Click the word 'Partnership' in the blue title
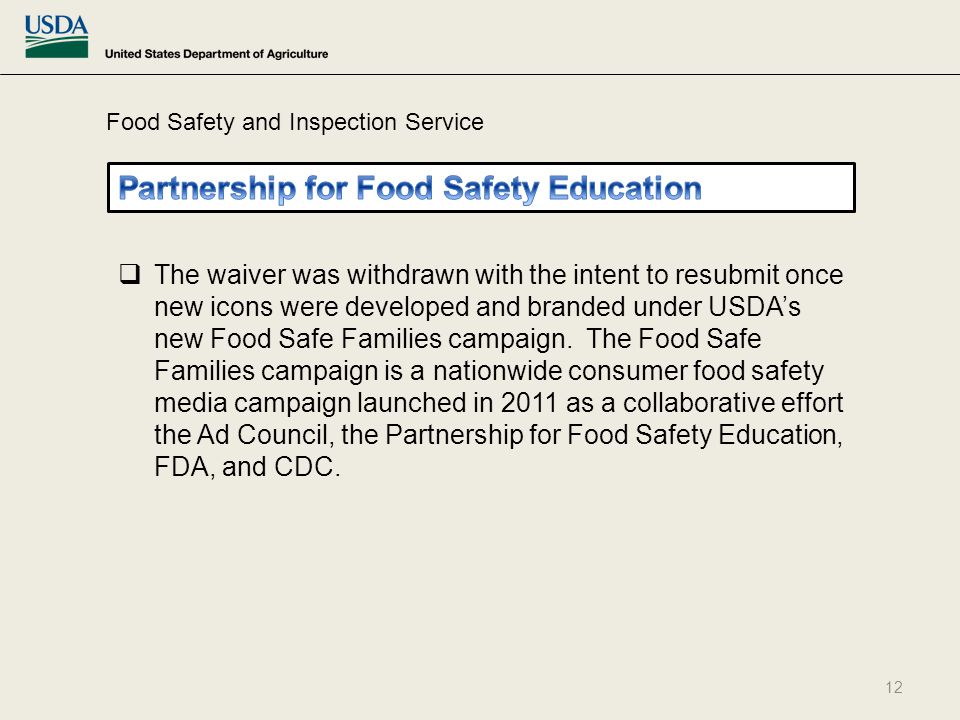960x720 pixels. coord(207,188)
